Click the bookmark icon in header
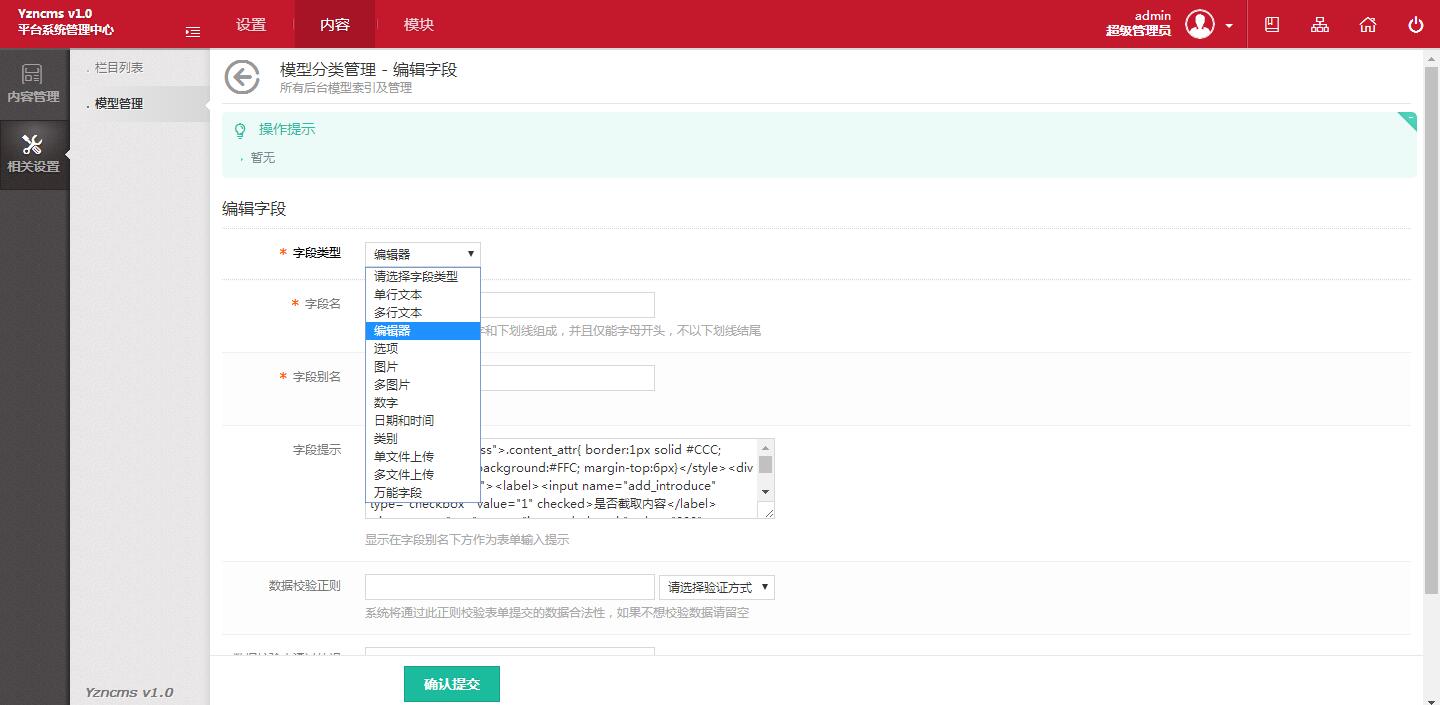1440x705 pixels. 1272,25
